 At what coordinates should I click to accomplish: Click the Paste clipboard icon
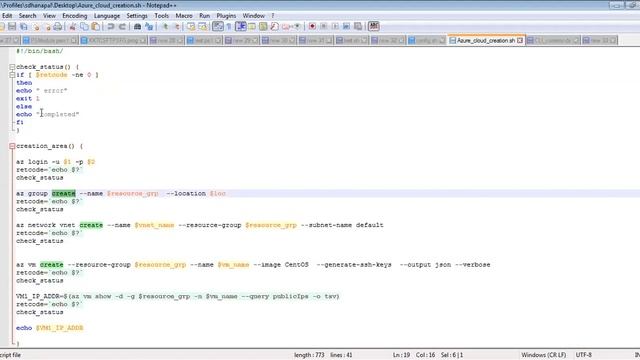(x=95, y=27)
